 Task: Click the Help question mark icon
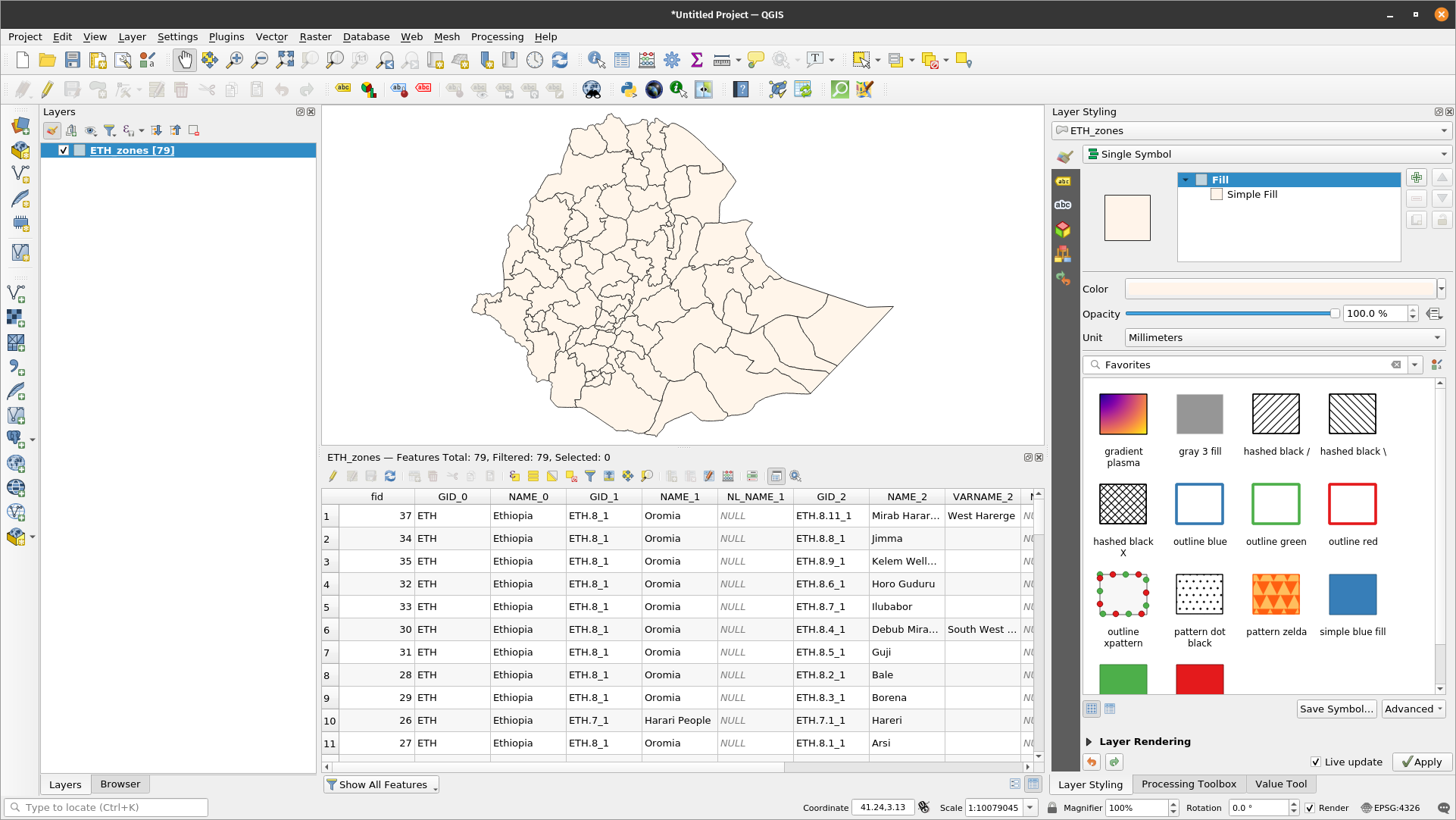(x=741, y=89)
